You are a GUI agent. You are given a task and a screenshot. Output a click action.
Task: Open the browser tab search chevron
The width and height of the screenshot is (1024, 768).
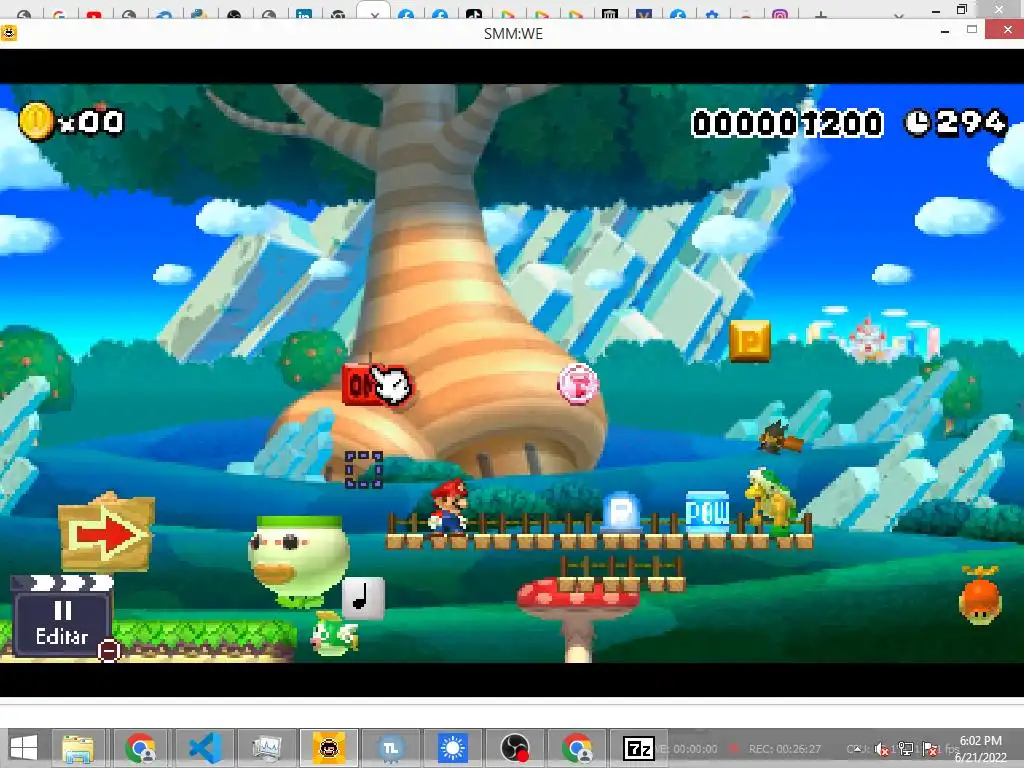(x=899, y=15)
